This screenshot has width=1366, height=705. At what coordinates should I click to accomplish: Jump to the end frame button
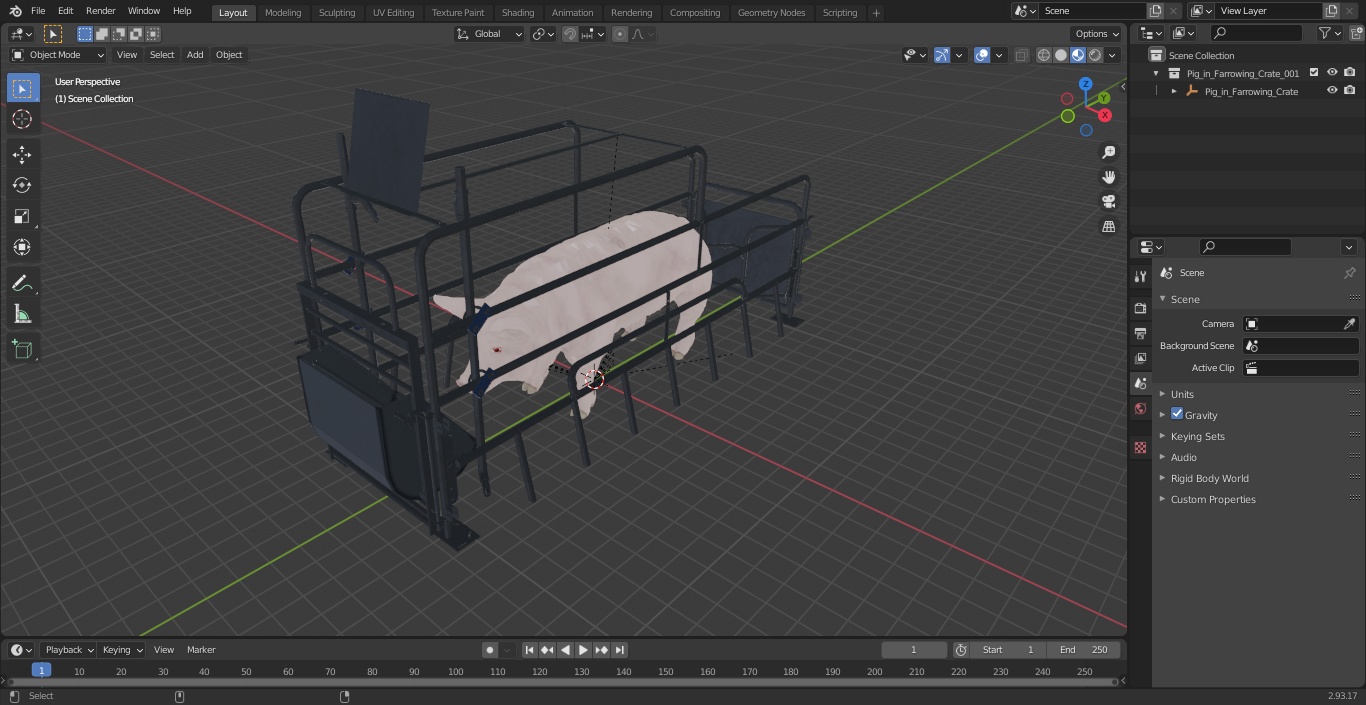coord(620,650)
